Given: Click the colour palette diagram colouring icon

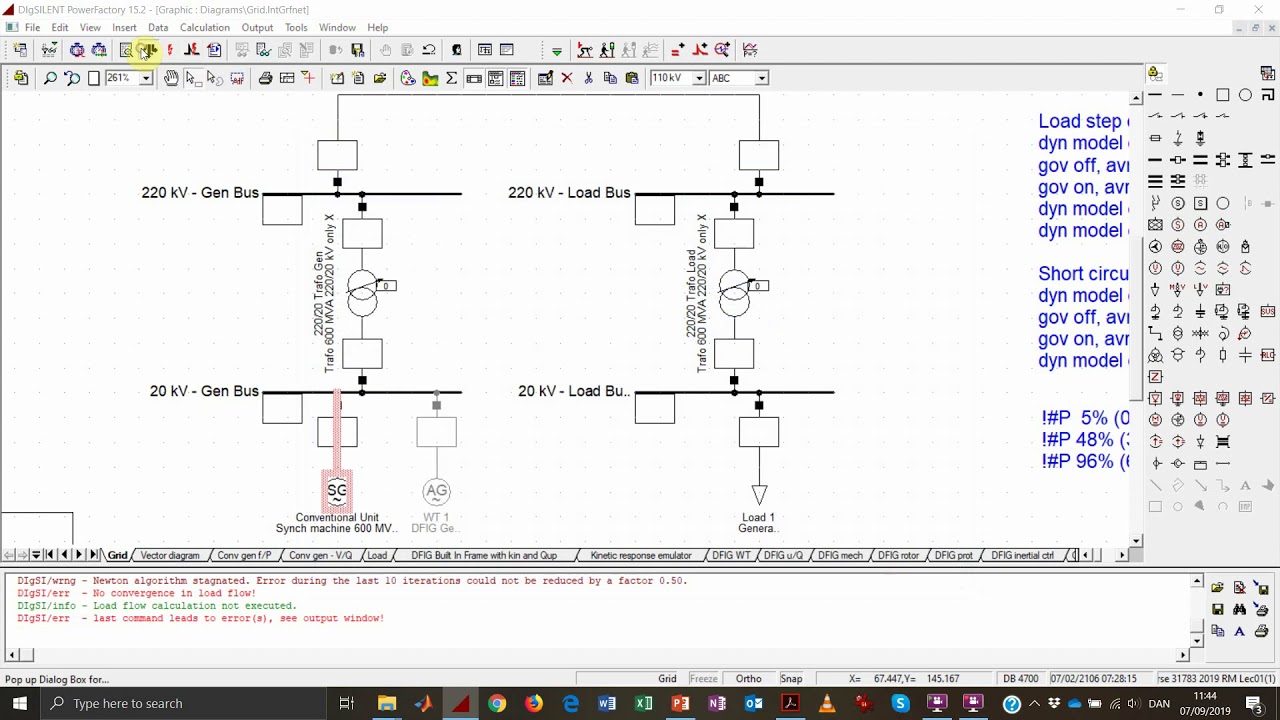Looking at the screenshot, I should pyautogui.click(x=408, y=78).
